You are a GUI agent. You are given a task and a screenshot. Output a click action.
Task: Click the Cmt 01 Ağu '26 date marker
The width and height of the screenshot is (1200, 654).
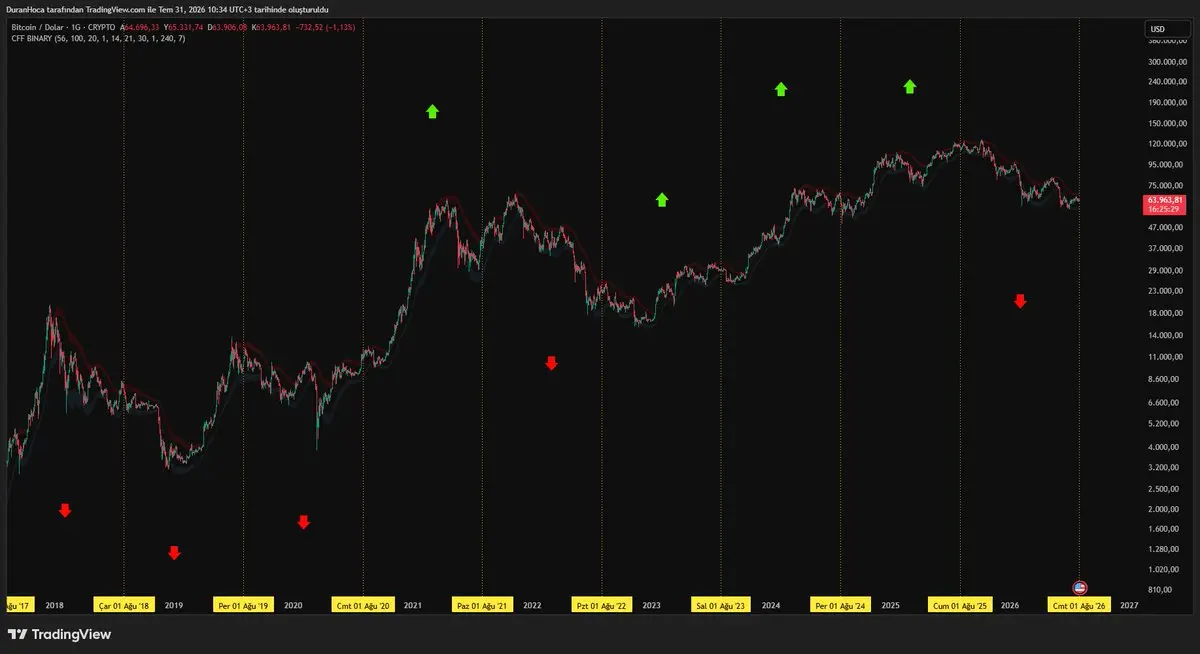click(x=1080, y=605)
